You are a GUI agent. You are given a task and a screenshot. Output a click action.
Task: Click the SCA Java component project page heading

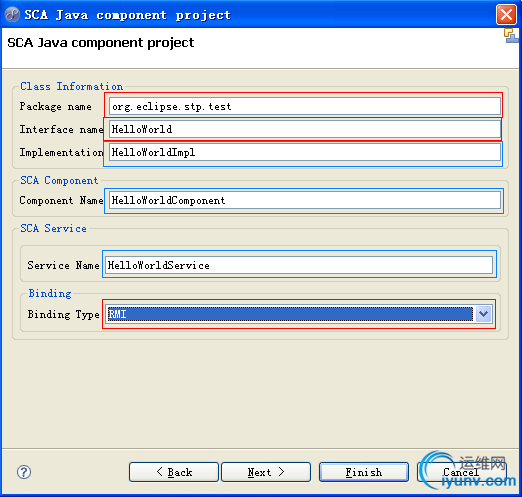coord(101,43)
